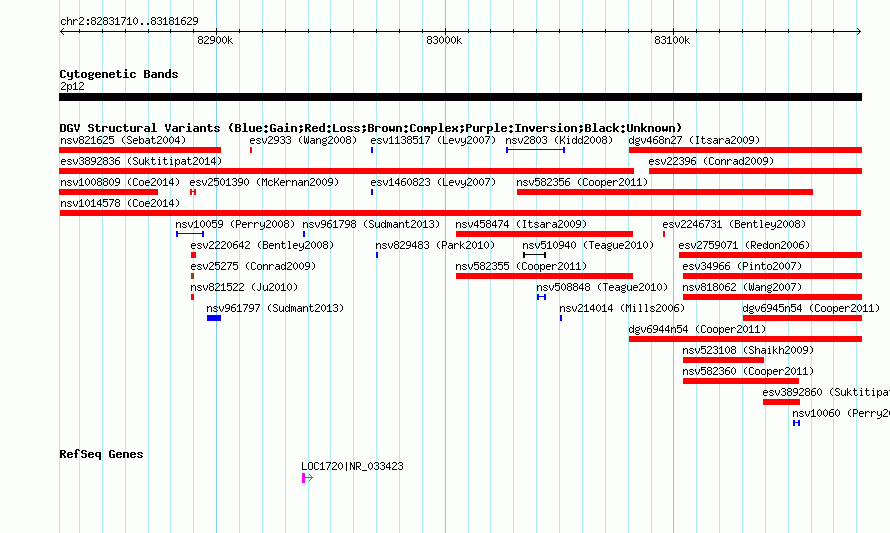This screenshot has height=533, width=890.
Task: Click the chr2:82831710..83181629 region label
Action: tap(129, 22)
